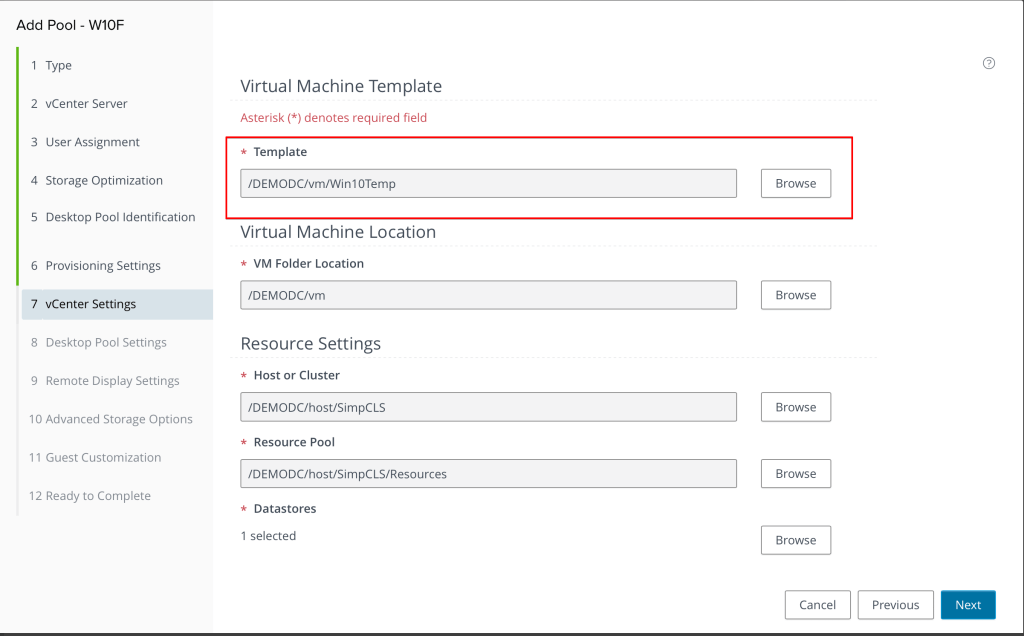Return to the Provisioning Settings step
The height and width of the screenshot is (636, 1024).
click(102, 266)
